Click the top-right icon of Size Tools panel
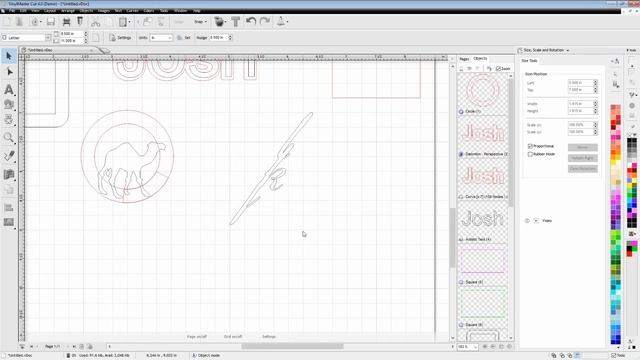 [x=616, y=61]
